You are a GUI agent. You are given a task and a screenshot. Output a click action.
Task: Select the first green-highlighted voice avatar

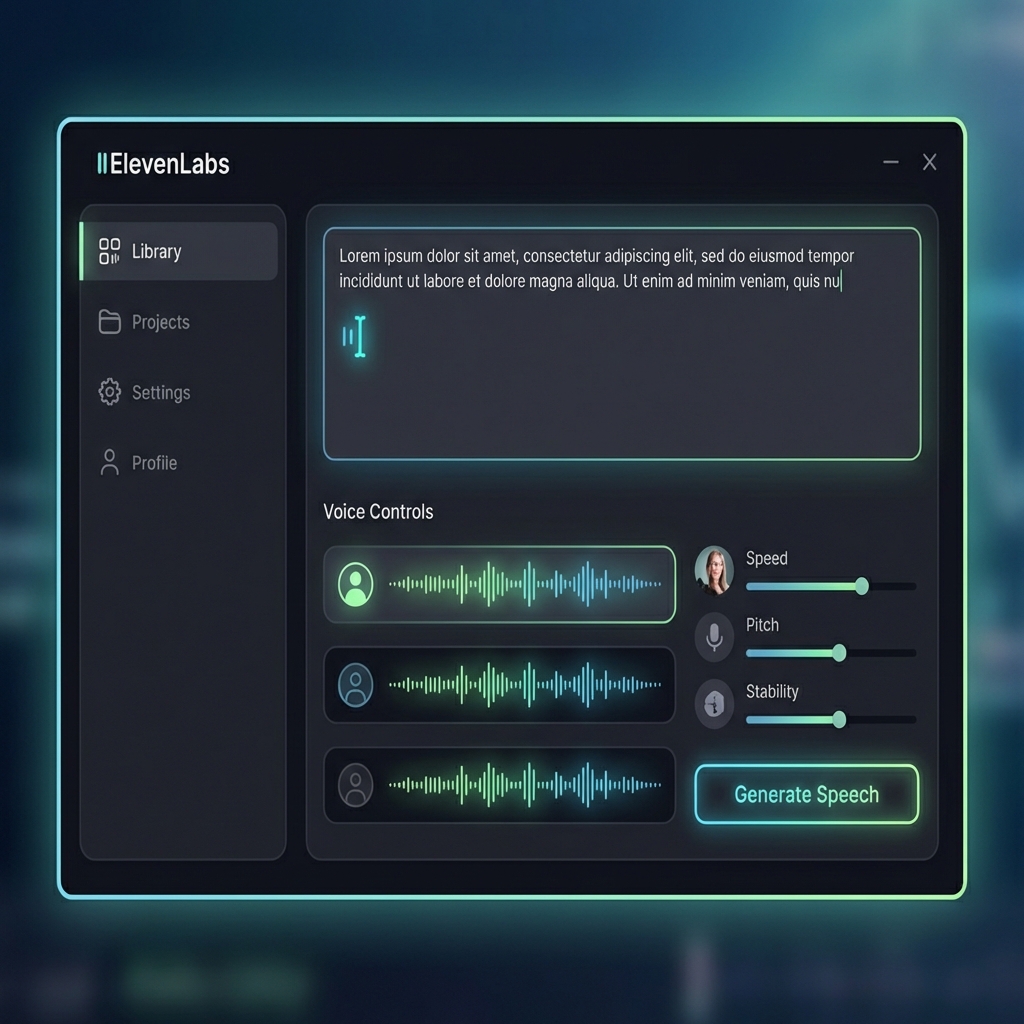(356, 584)
